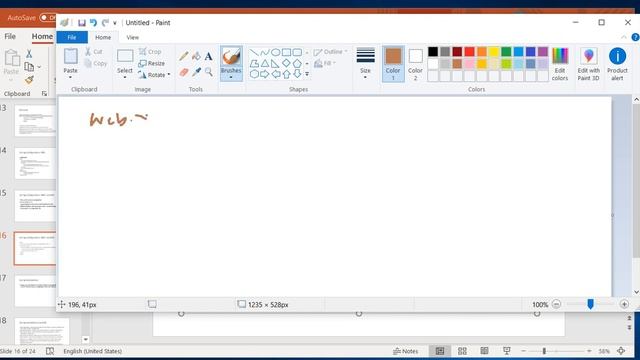This screenshot has height=360, width=640.
Task: Open Edit with Paint 3D
Action: click(x=589, y=64)
